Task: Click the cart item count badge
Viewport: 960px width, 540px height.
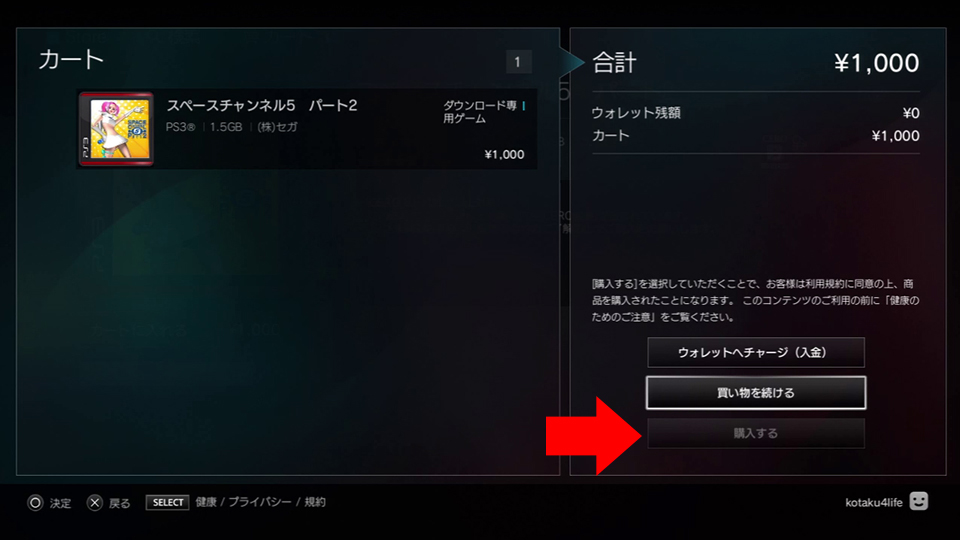Action: (x=518, y=62)
